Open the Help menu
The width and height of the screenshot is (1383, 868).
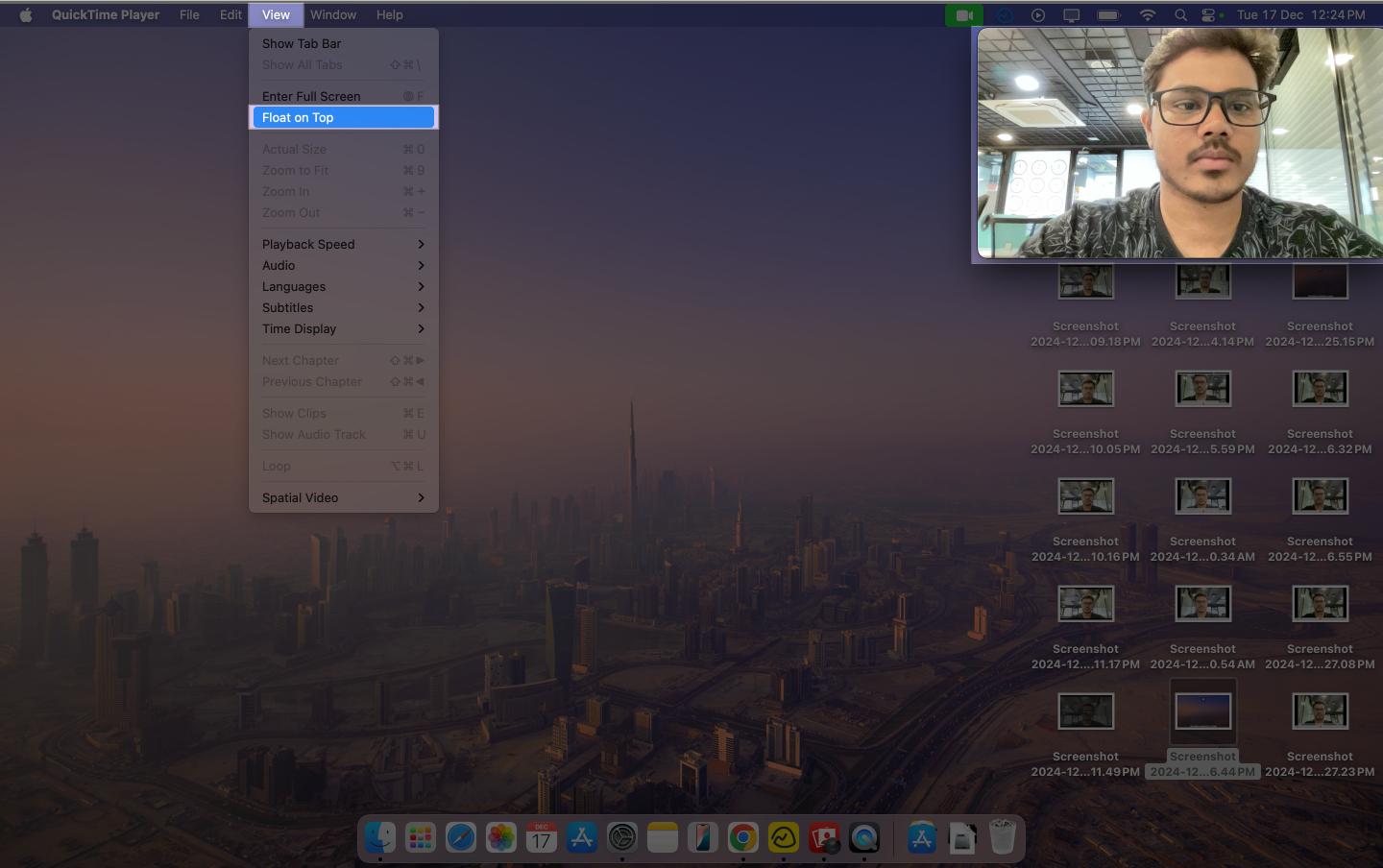tap(390, 15)
